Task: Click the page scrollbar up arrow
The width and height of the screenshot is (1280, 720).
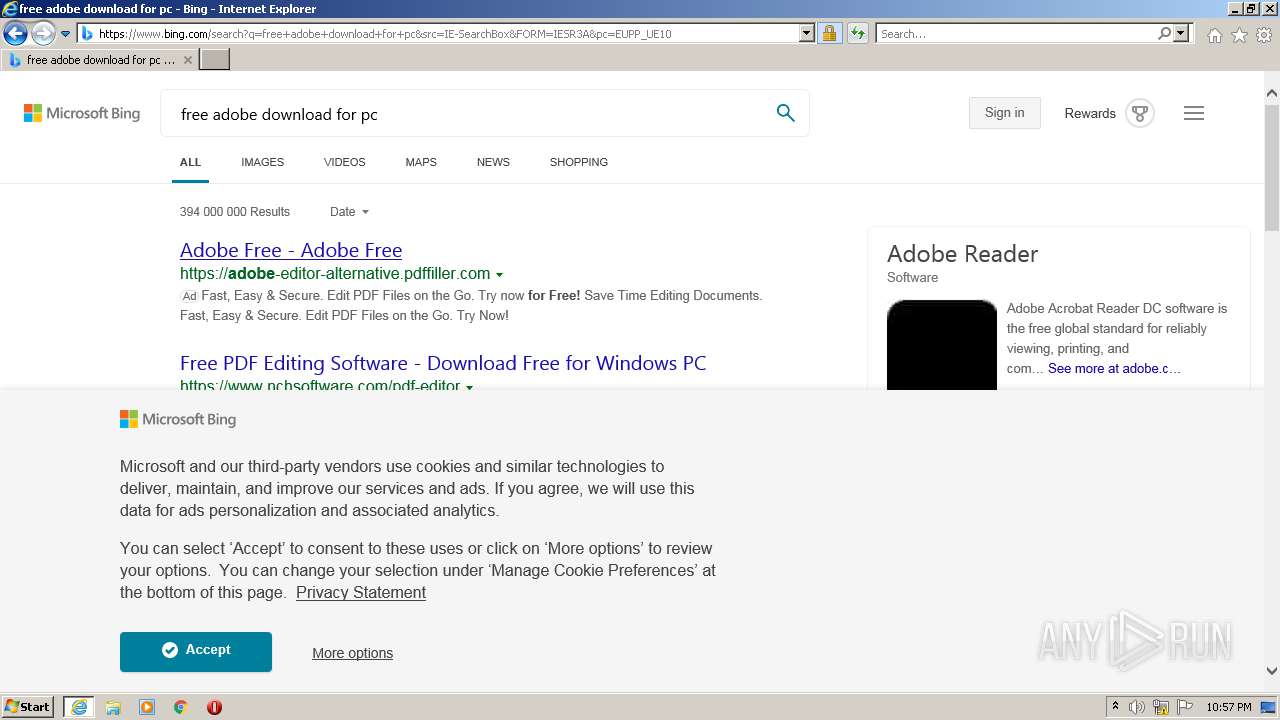Action: tap(1272, 93)
